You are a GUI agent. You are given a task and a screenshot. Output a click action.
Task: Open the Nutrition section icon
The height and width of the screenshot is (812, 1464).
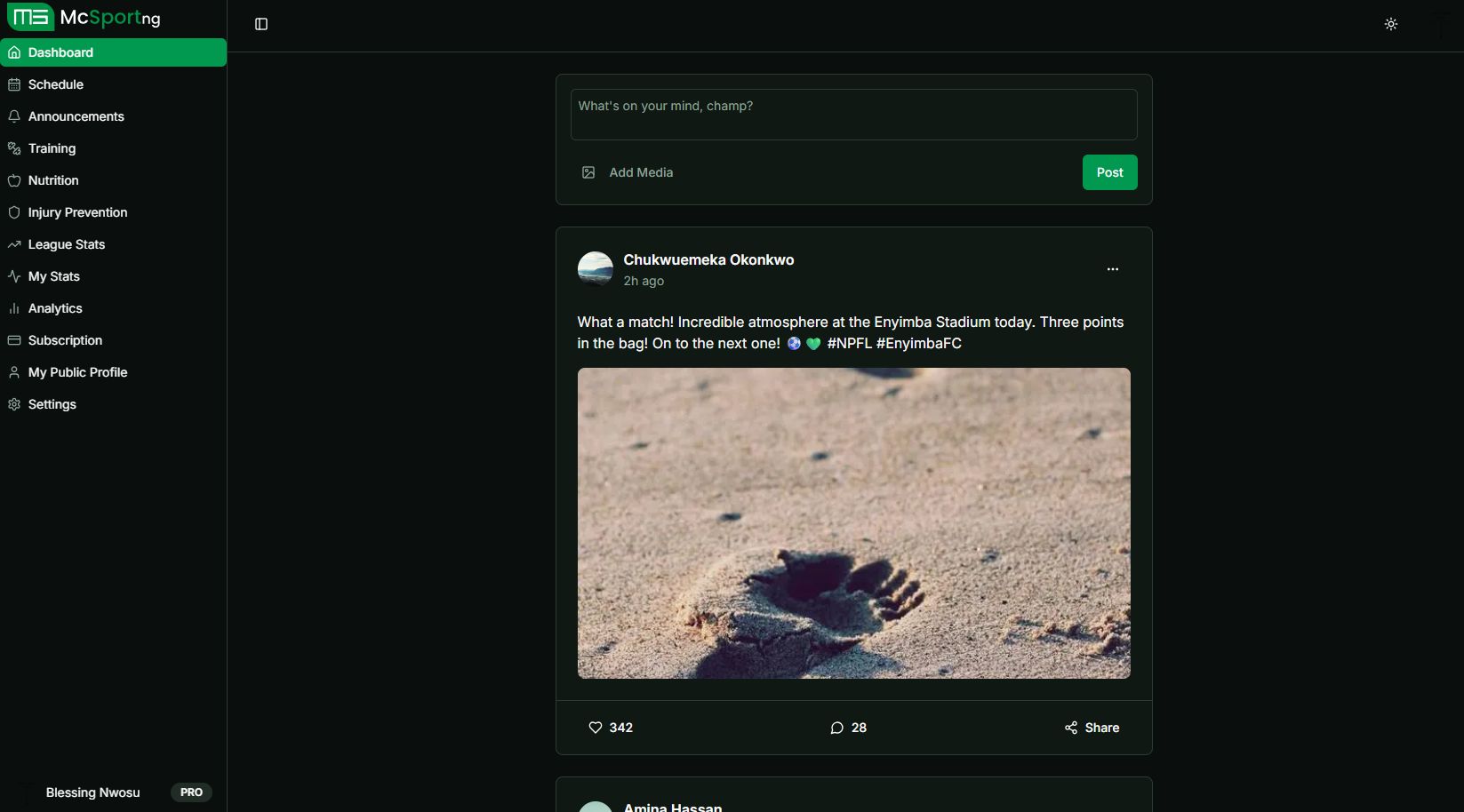click(14, 180)
